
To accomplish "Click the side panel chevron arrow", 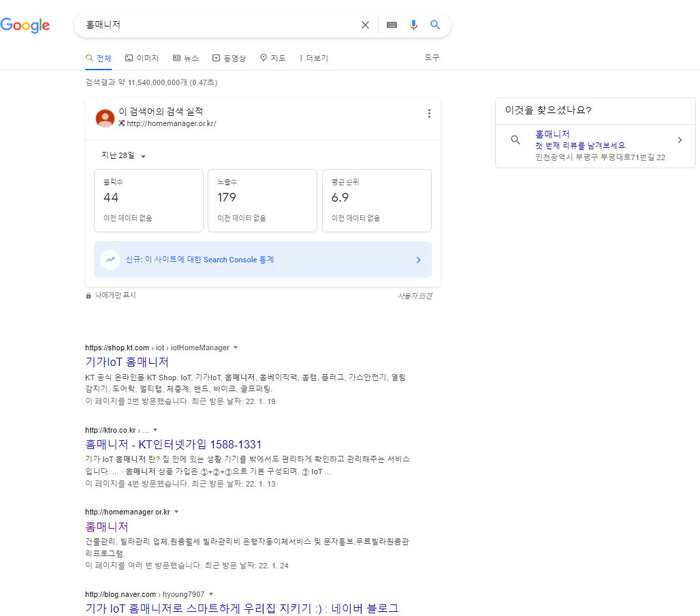I will [679, 140].
